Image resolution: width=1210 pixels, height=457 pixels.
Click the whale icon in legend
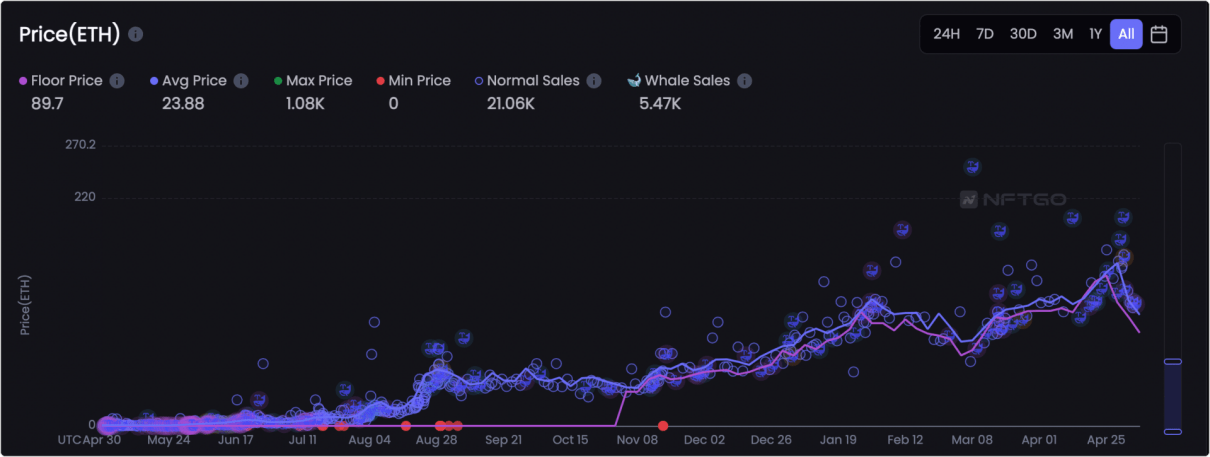click(633, 80)
